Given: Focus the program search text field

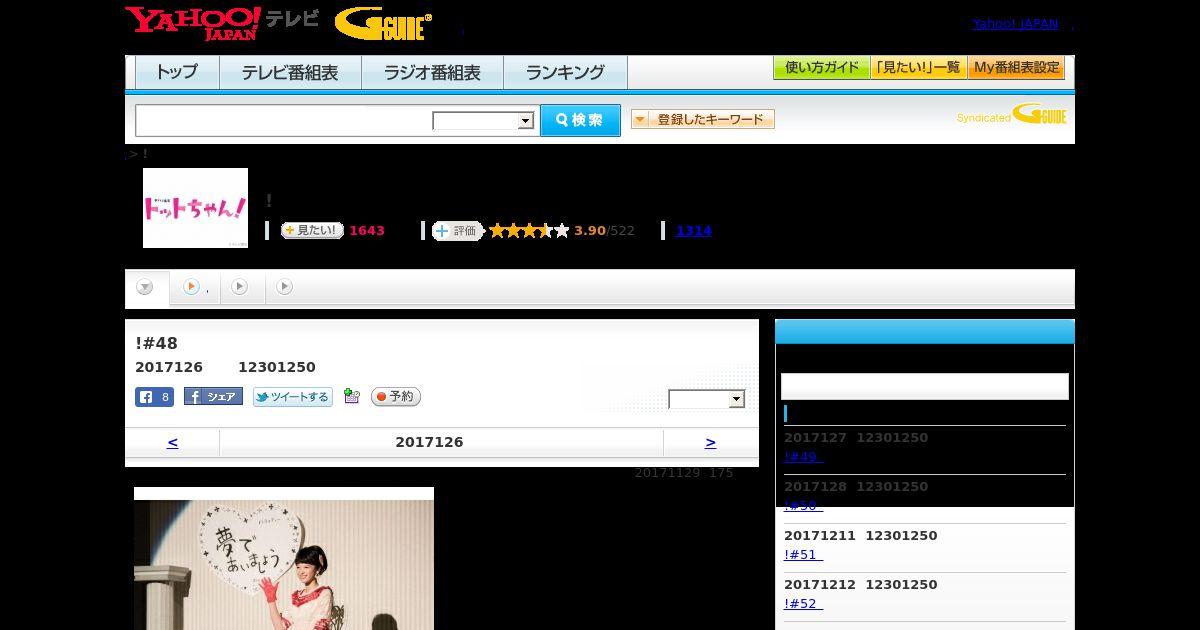Looking at the screenshot, I should (284, 120).
